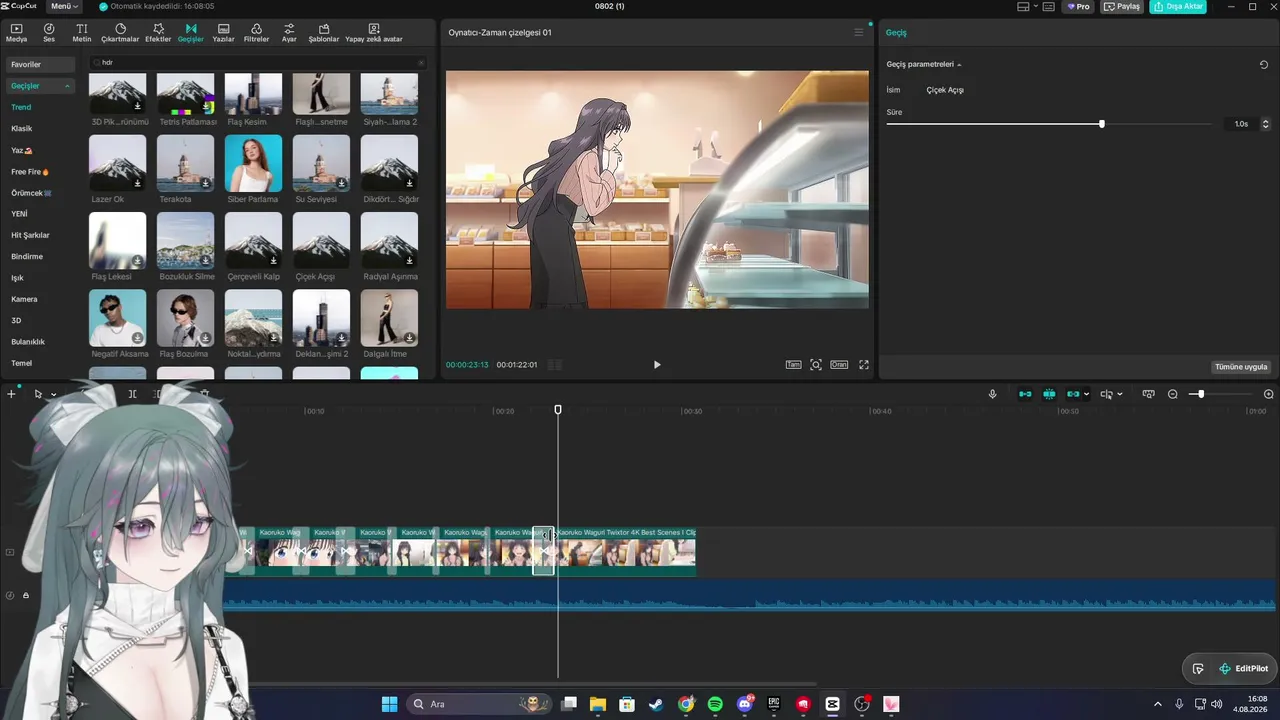Collapse the Geçişler category list
The width and height of the screenshot is (1280, 720).
pos(68,86)
